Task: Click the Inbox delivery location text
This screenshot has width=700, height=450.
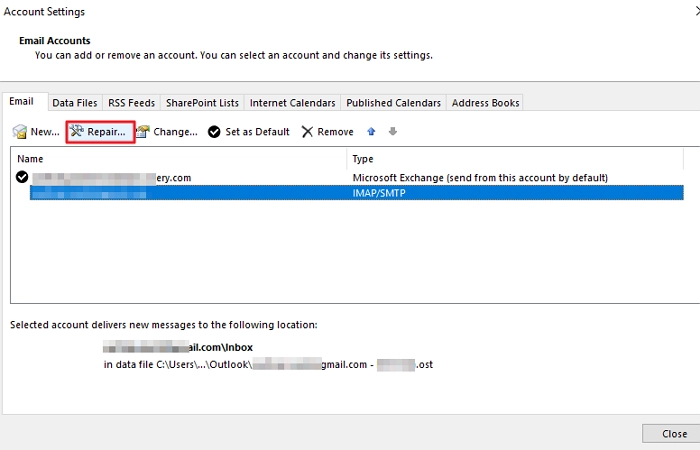Action: (x=178, y=347)
